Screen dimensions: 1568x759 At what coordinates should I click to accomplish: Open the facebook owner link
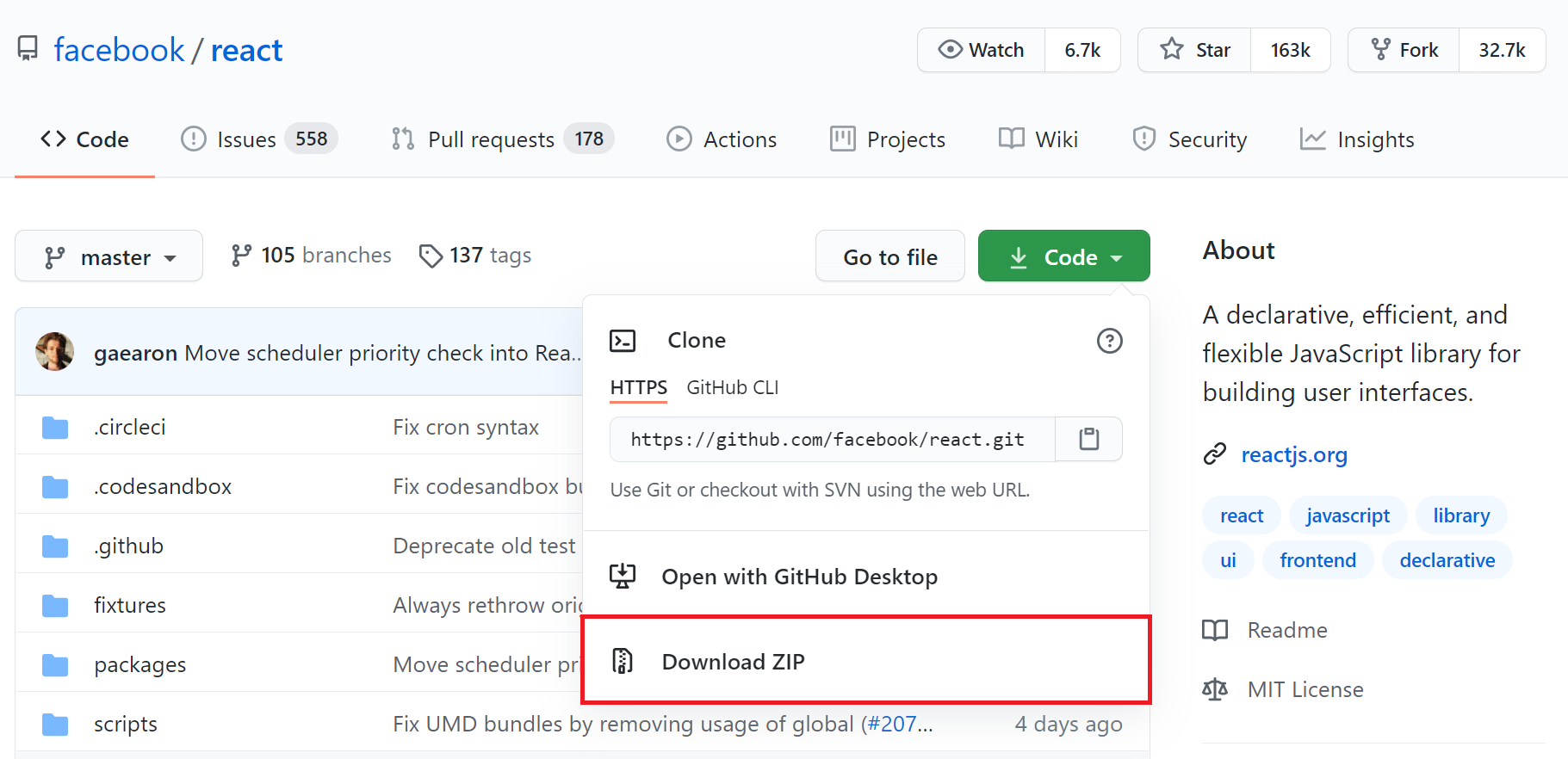tap(119, 50)
